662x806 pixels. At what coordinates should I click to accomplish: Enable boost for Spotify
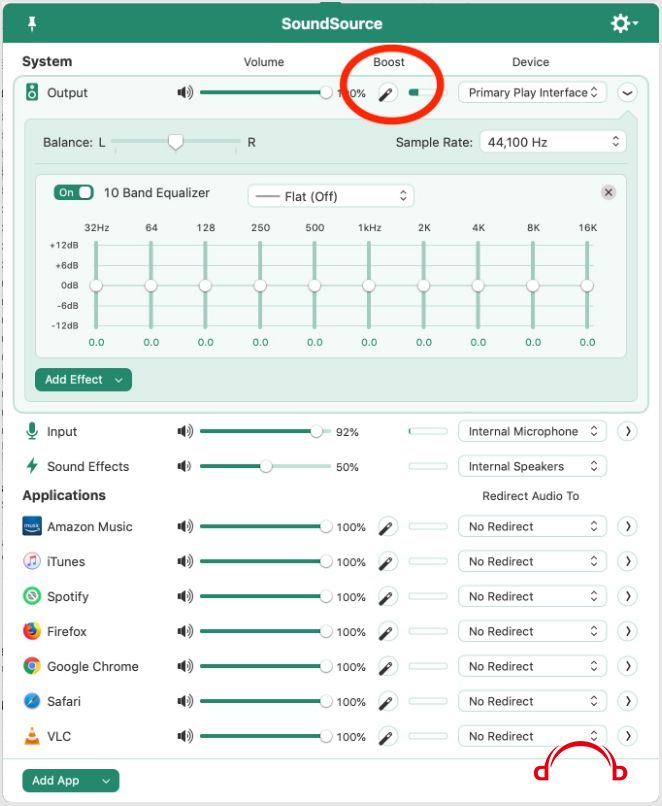pos(388,597)
